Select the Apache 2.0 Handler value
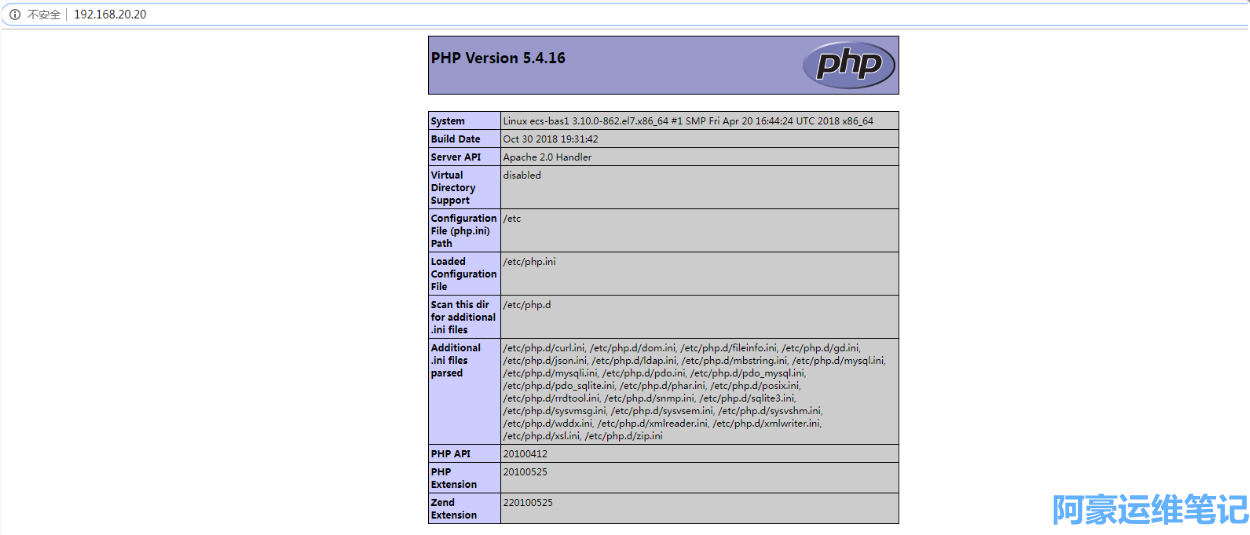This screenshot has height=535, width=1250. [x=547, y=157]
